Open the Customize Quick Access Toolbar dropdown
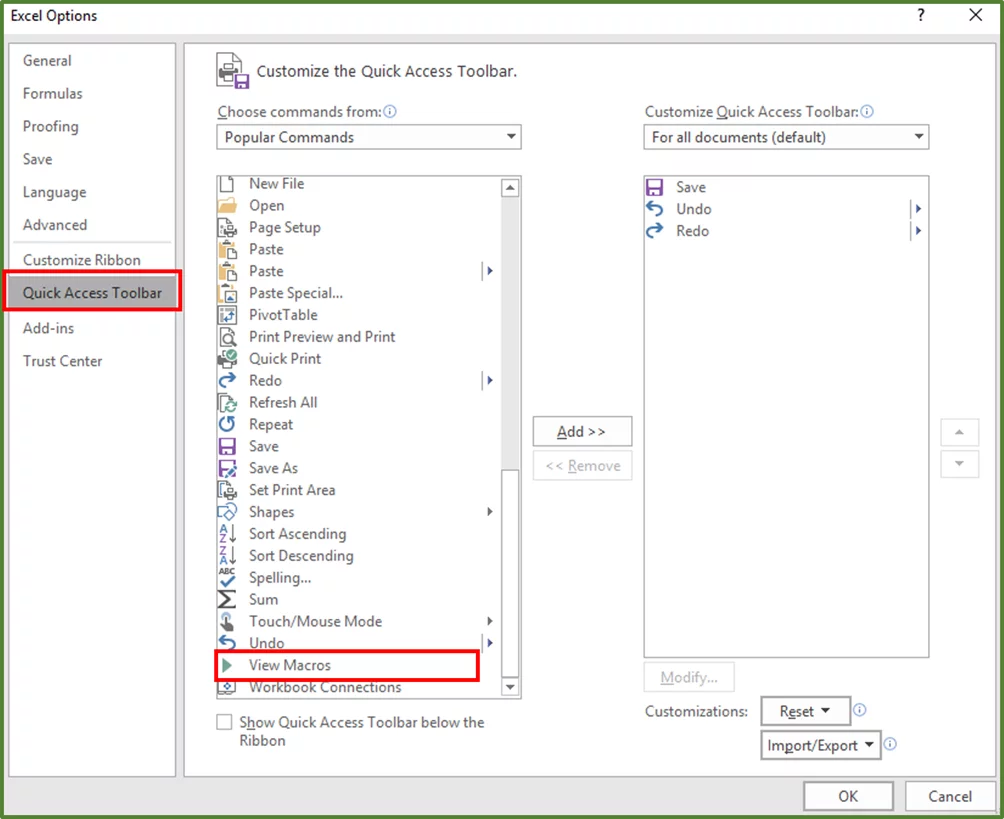 coord(785,137)
